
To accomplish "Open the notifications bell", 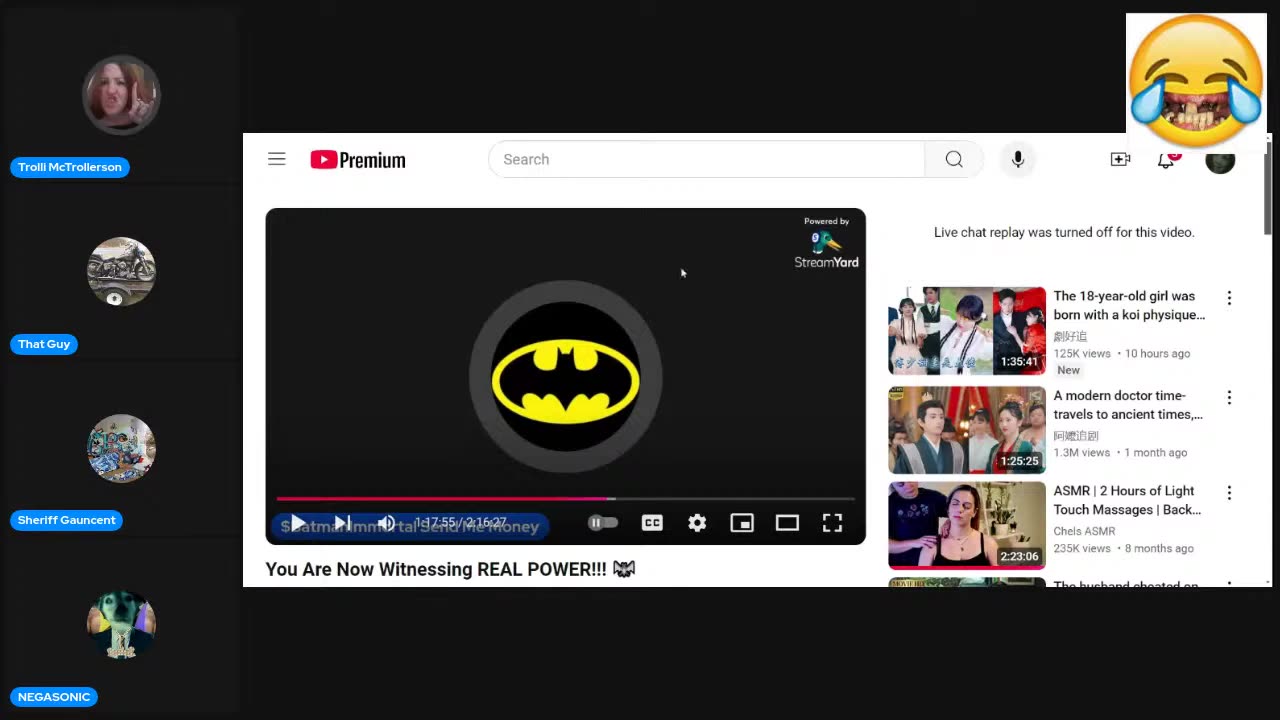I will [1166, 160].
